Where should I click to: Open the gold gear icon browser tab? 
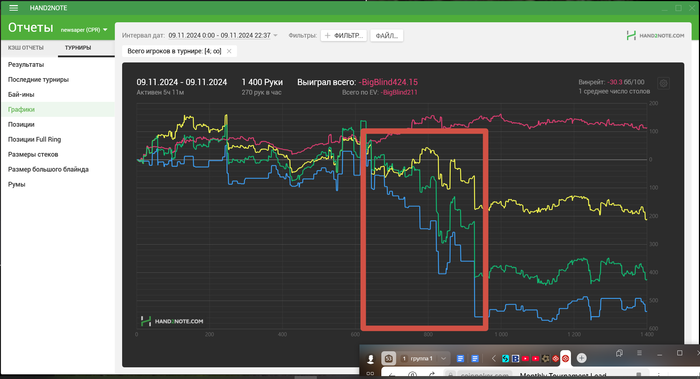coord(546,358)
